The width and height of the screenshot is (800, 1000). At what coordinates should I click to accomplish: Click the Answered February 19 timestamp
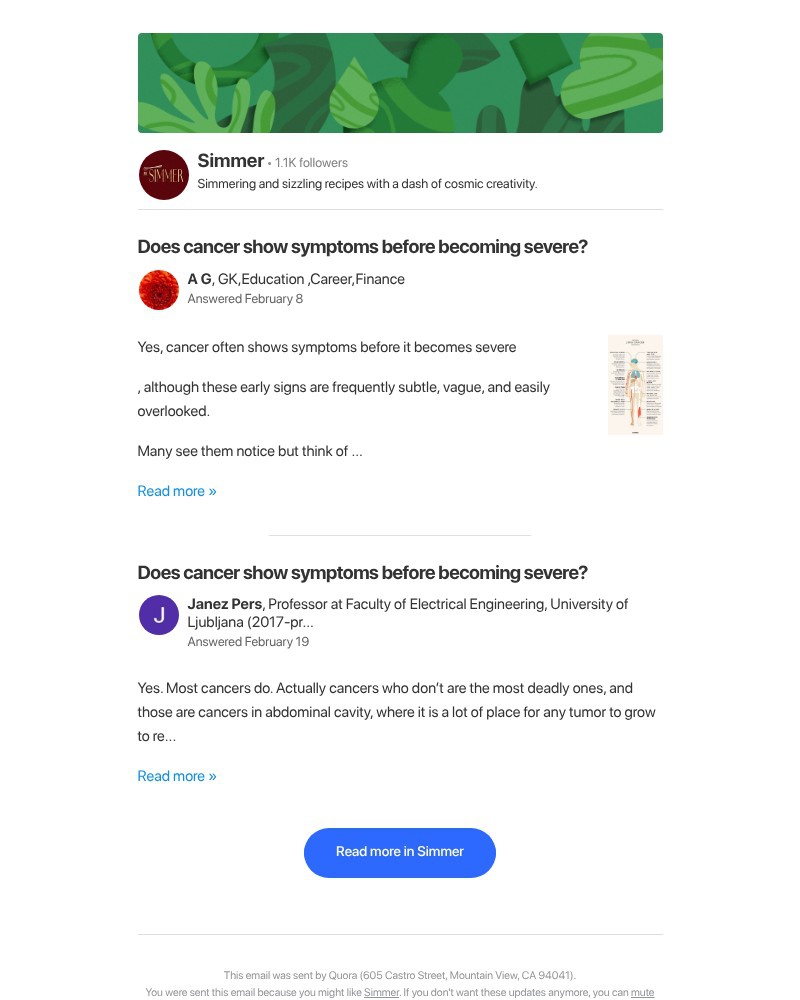[248, 641]
